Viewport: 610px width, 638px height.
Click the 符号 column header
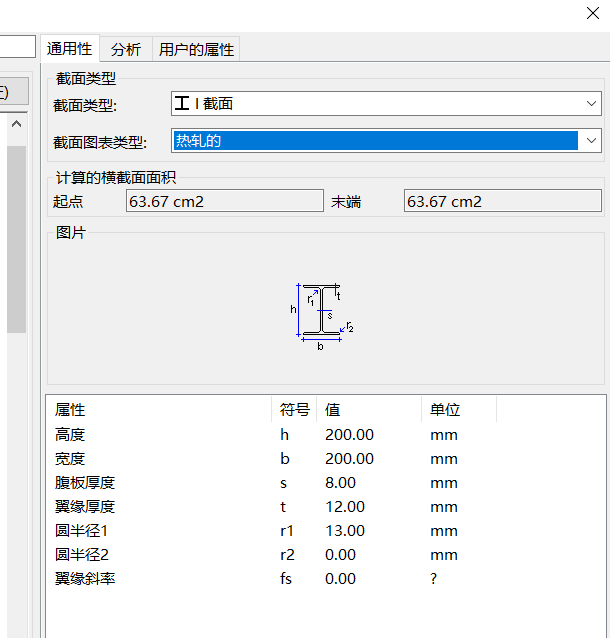coord(294,409)
